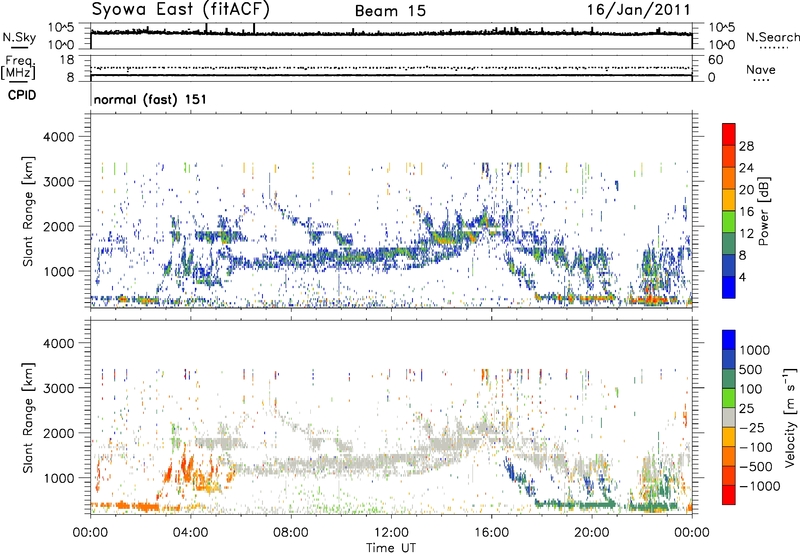This screenshot has width=800, height=554.
Task: Select the "60" Nave axis value
Action: coord(716,60)
